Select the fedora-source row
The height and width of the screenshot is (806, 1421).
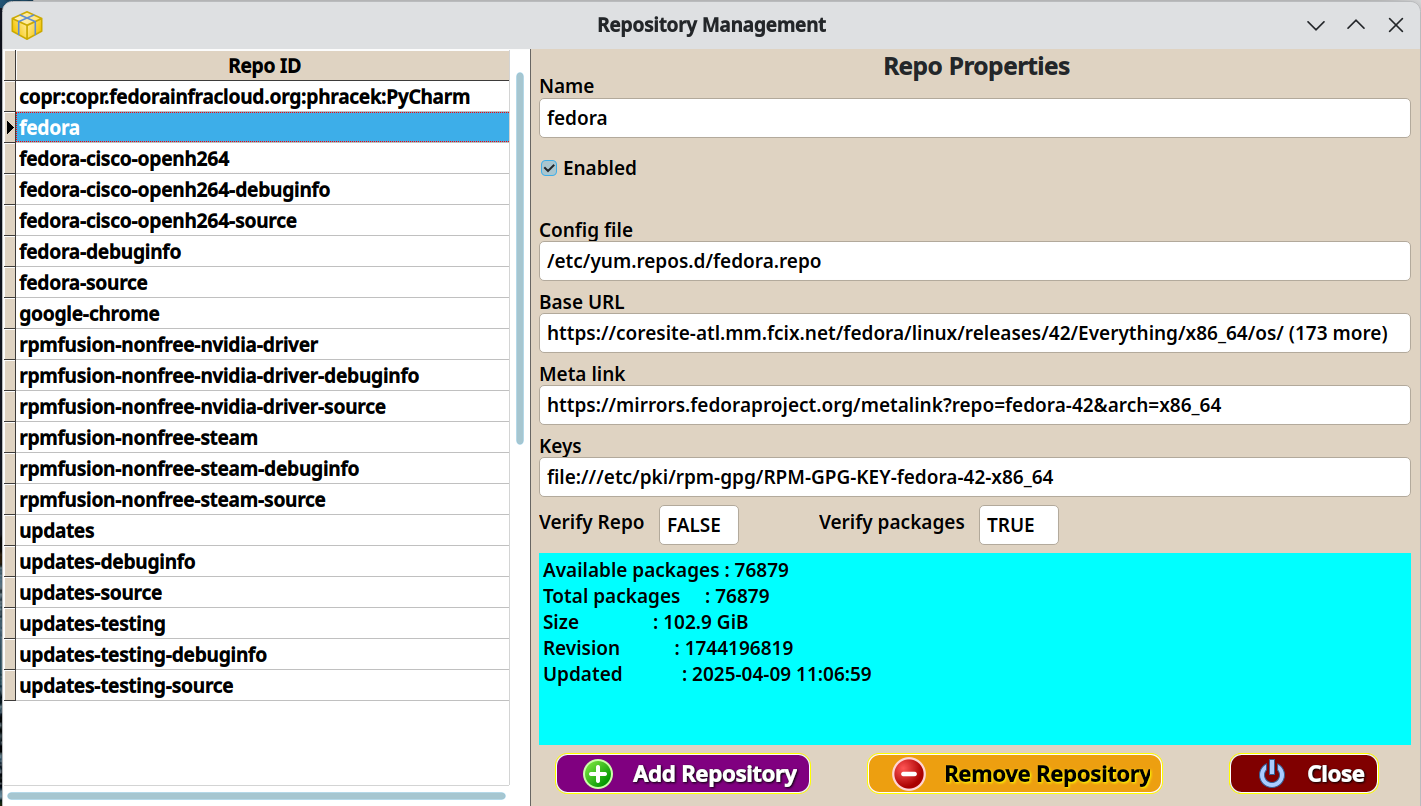(x=263, y=283)
